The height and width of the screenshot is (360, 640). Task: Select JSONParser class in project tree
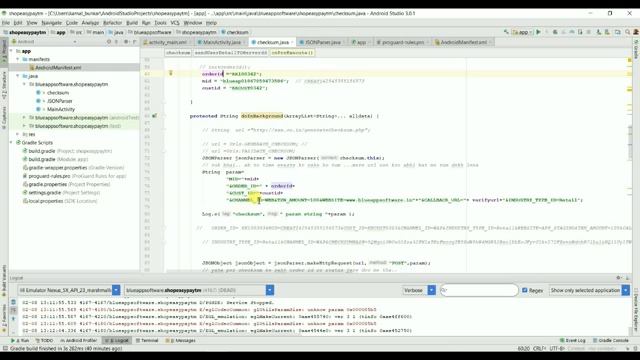(x=60, y=101)
